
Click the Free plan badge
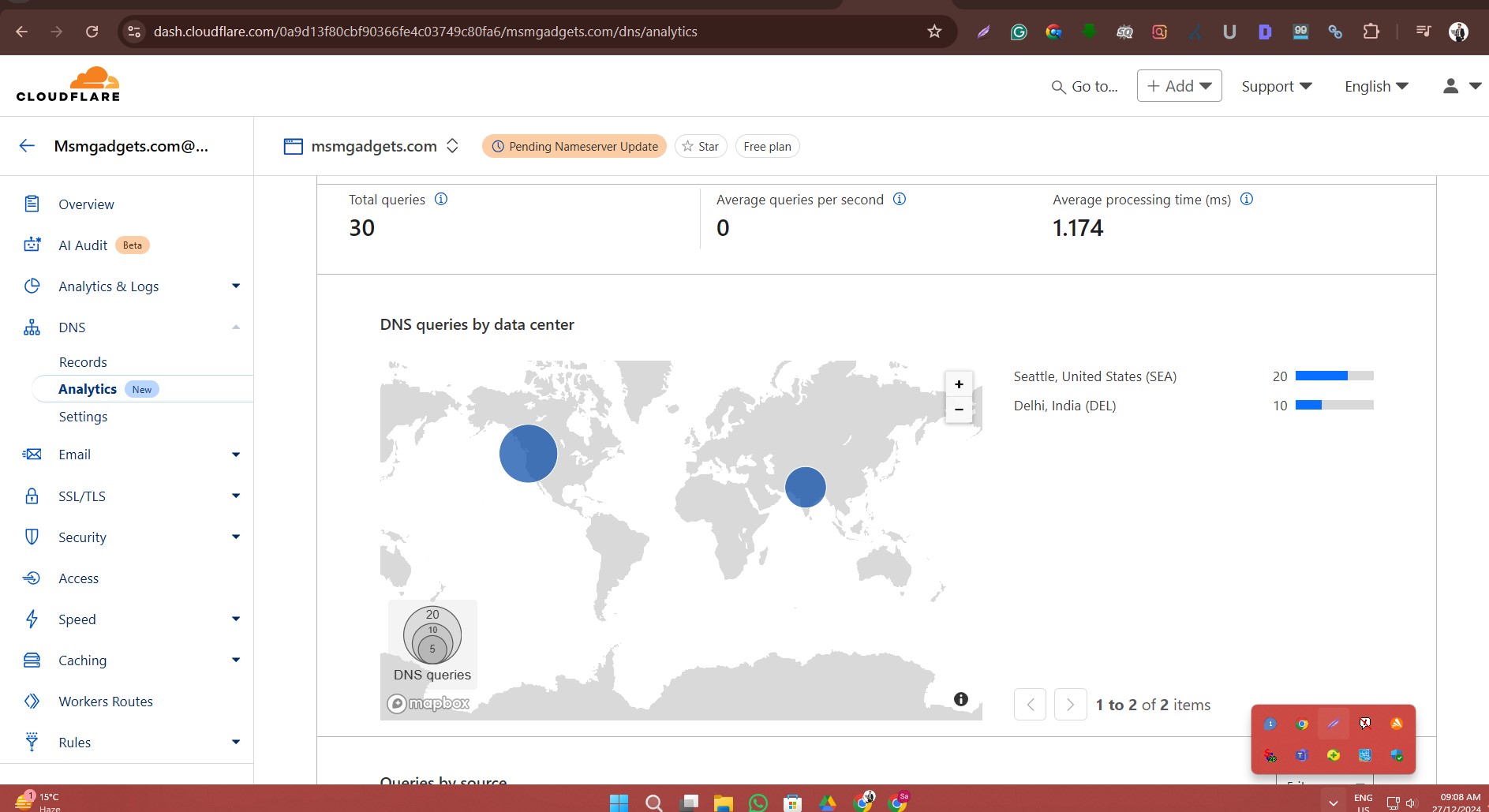tap(767, 146)
